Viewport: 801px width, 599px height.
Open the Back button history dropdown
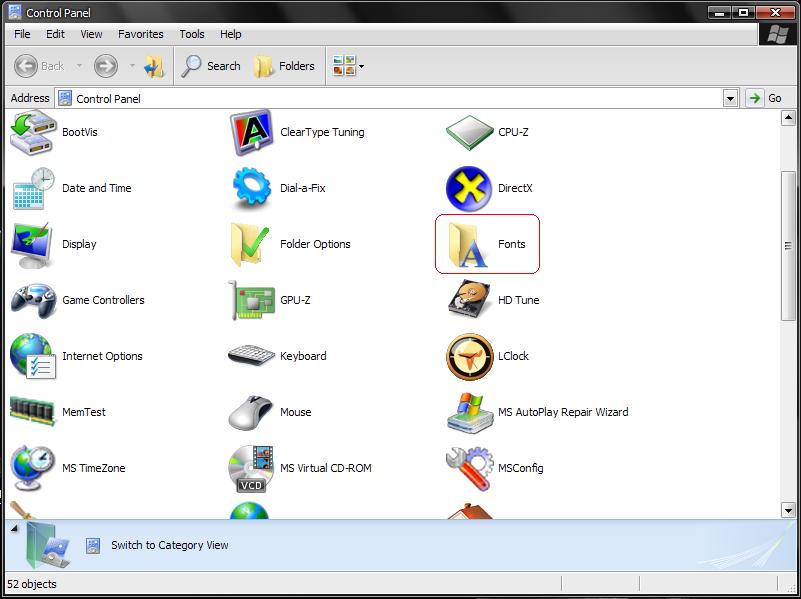pos(79,66)
